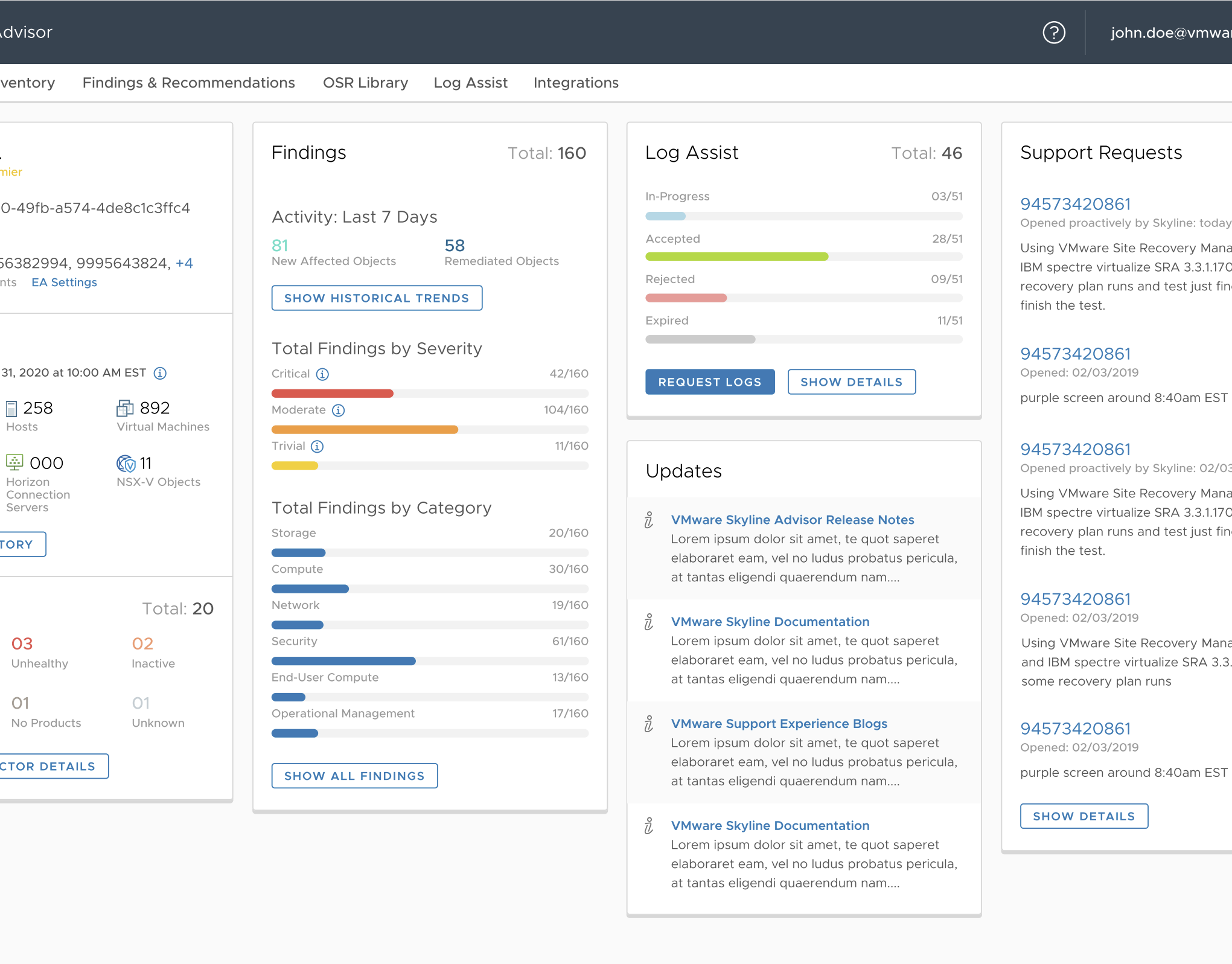Click the Rejected pink progress bar
This screenshot has width=1232, height=964.
[686, 298]
